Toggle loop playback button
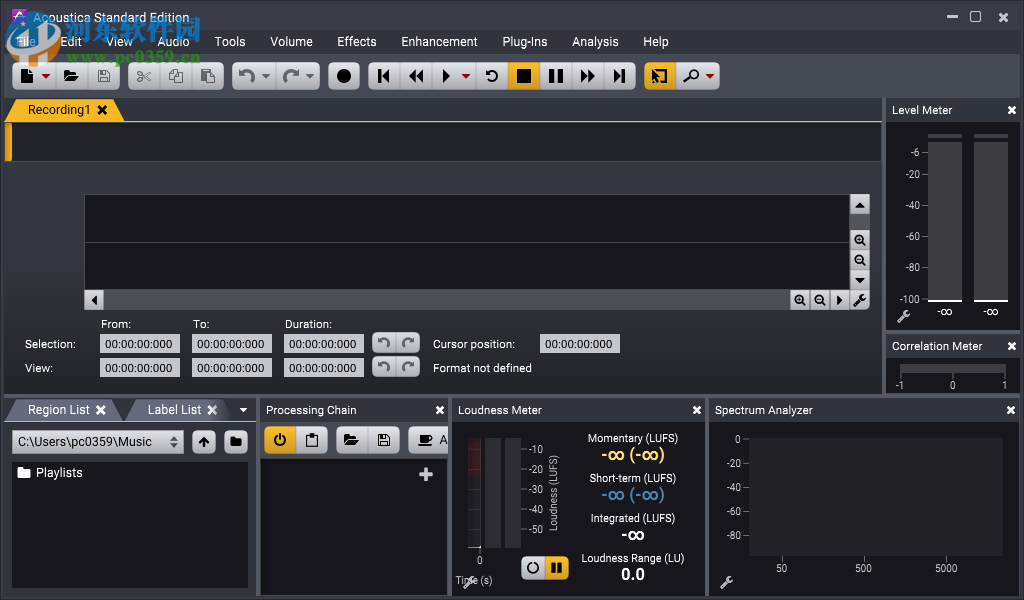1024x600 pixels. [491, 76]
